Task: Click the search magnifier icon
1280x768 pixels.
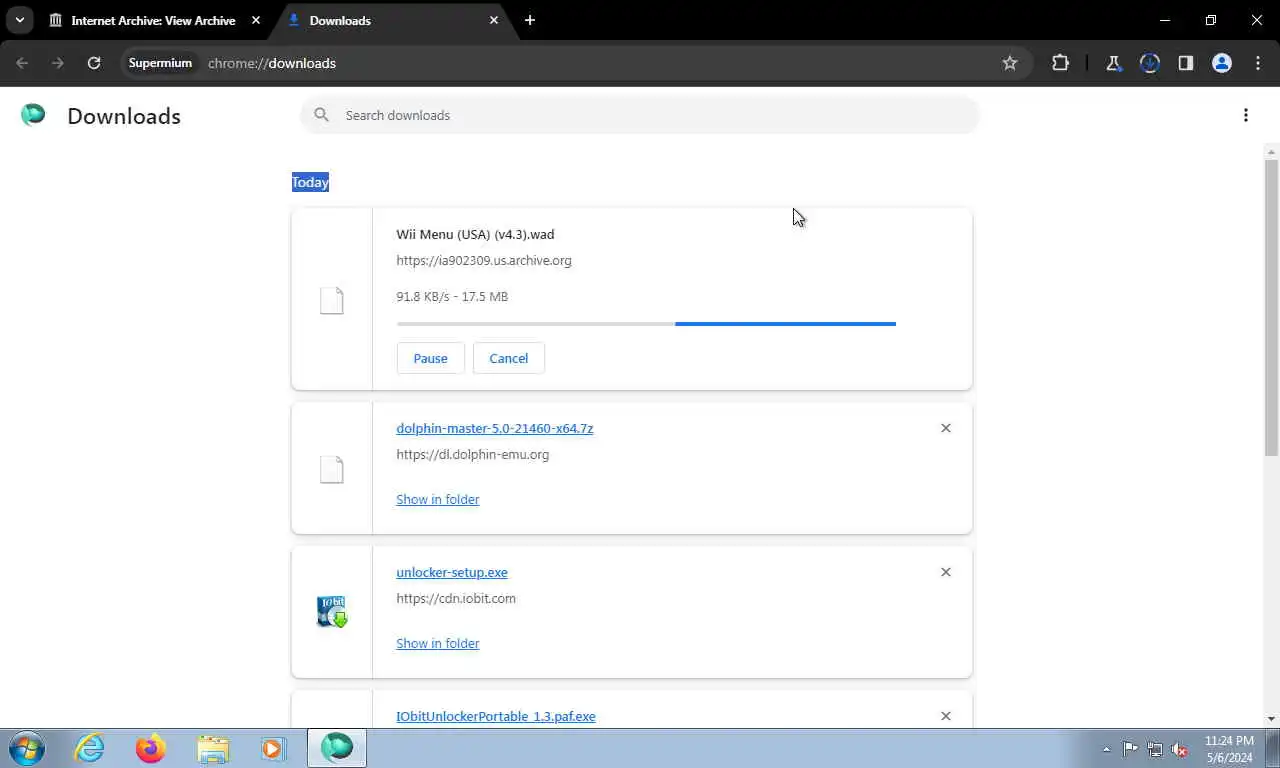Action: (x=321, y=115)
